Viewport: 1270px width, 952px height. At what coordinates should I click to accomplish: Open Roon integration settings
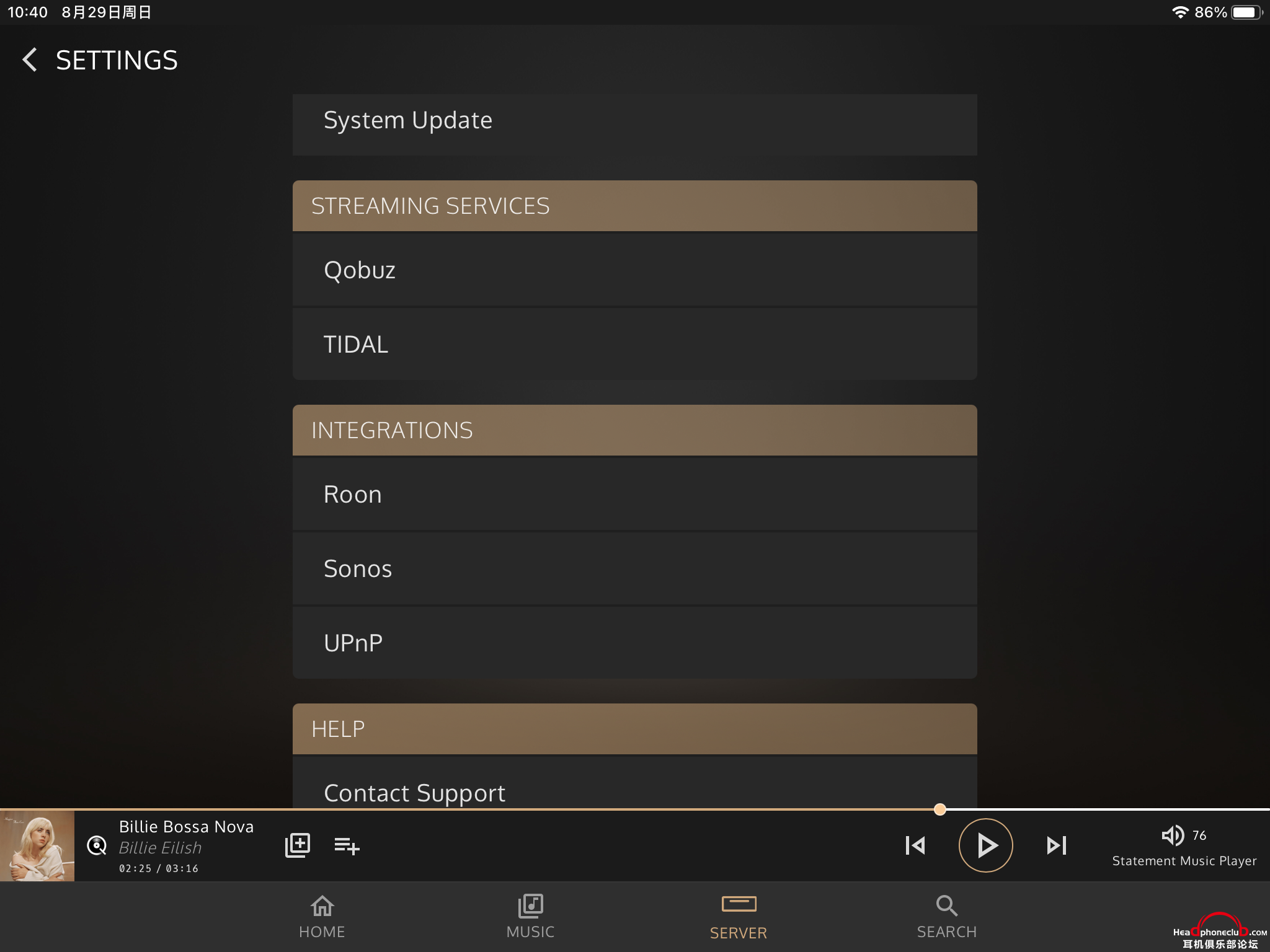634,494
